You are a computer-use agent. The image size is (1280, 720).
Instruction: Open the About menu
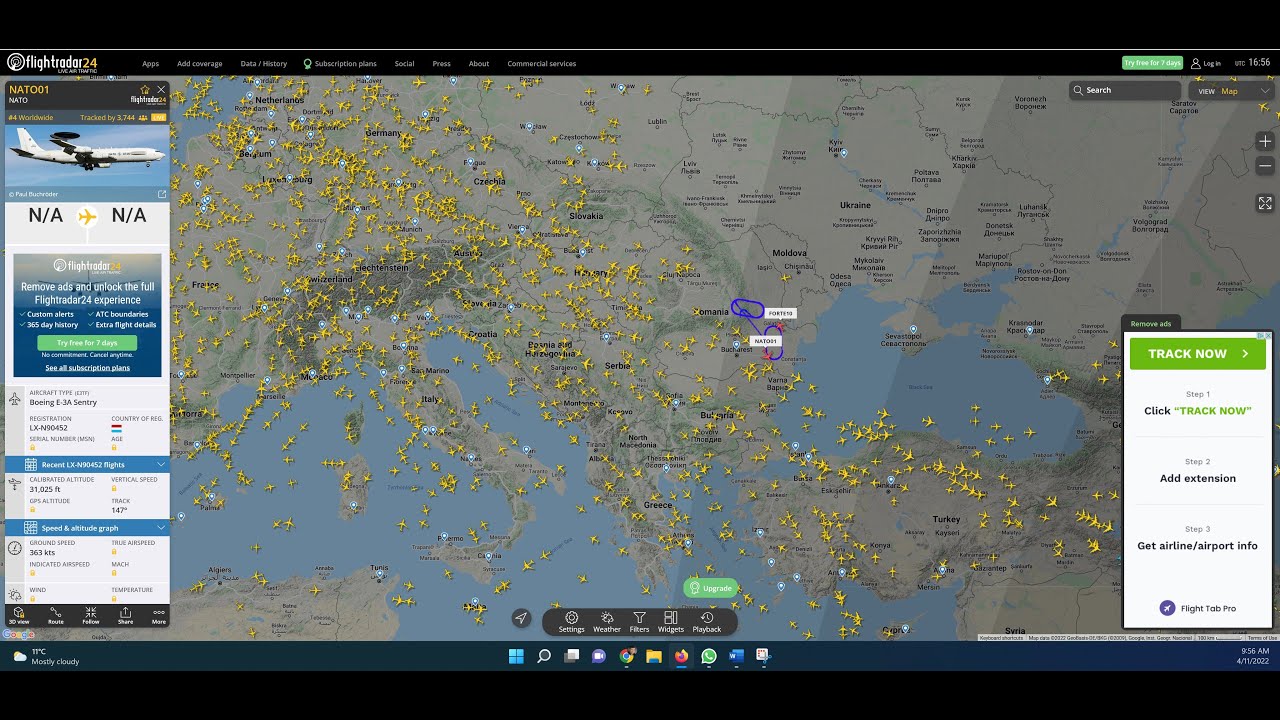tap(479, 63)
